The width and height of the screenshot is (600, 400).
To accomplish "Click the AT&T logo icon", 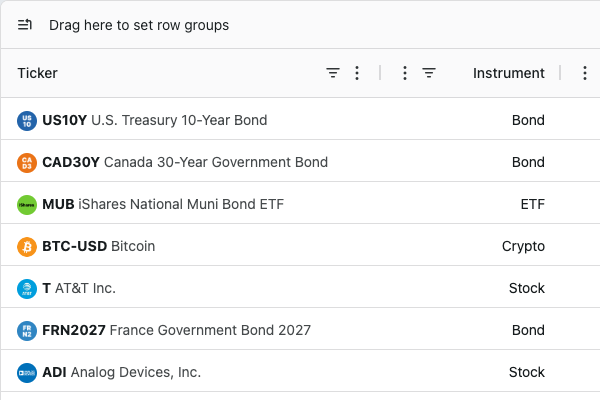I will tap(27, 289).
